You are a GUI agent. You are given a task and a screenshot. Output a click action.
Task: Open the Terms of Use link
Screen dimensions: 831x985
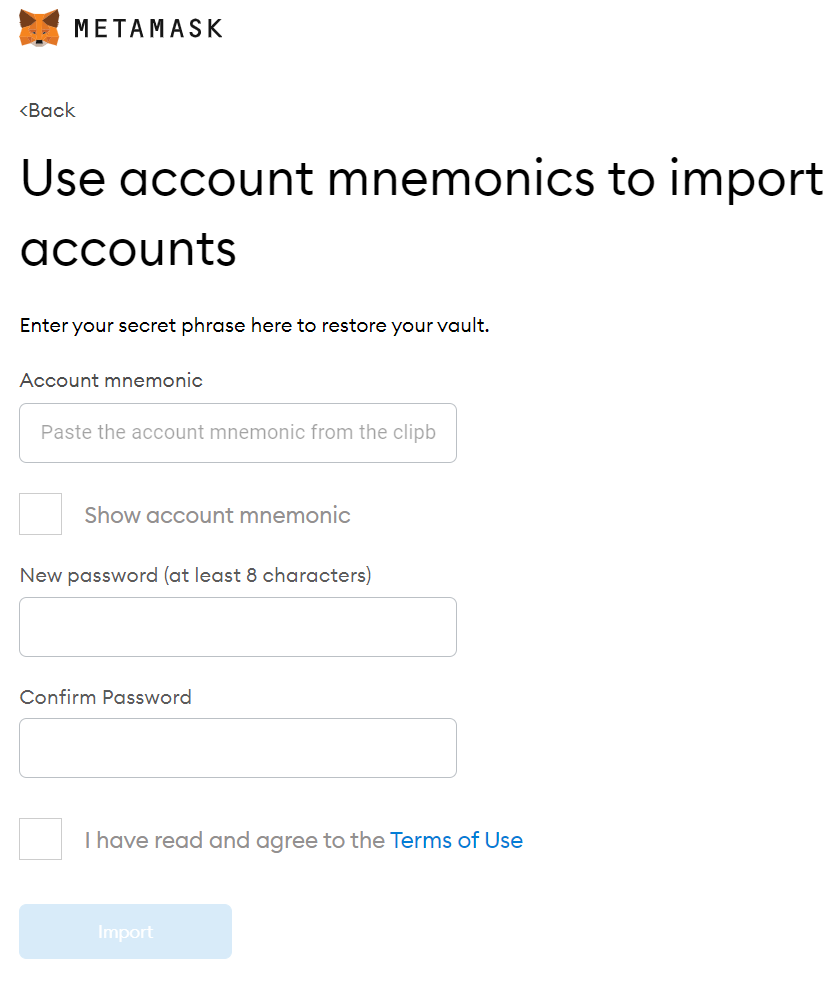457,840
